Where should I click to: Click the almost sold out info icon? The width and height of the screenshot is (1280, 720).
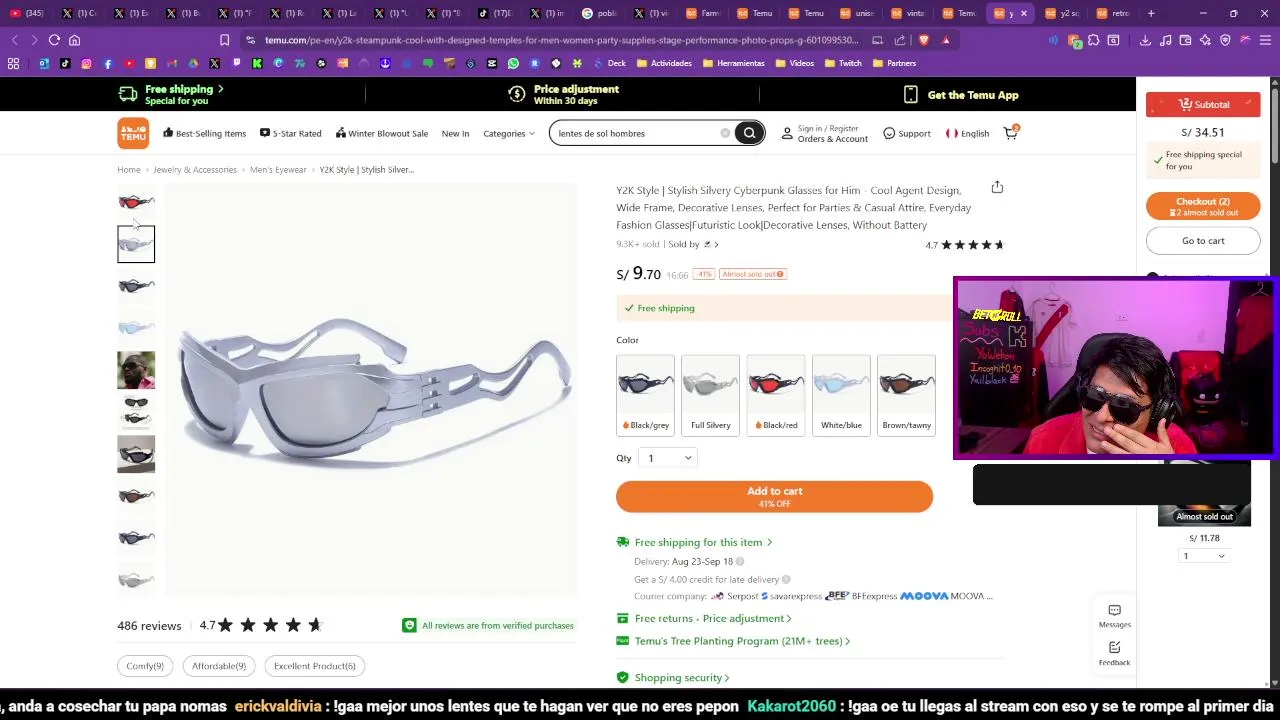point(780,274)
